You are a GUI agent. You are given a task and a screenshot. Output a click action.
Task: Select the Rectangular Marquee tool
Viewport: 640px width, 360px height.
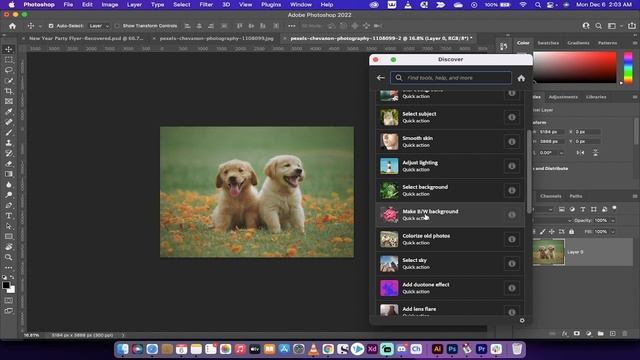coord(9,60)
